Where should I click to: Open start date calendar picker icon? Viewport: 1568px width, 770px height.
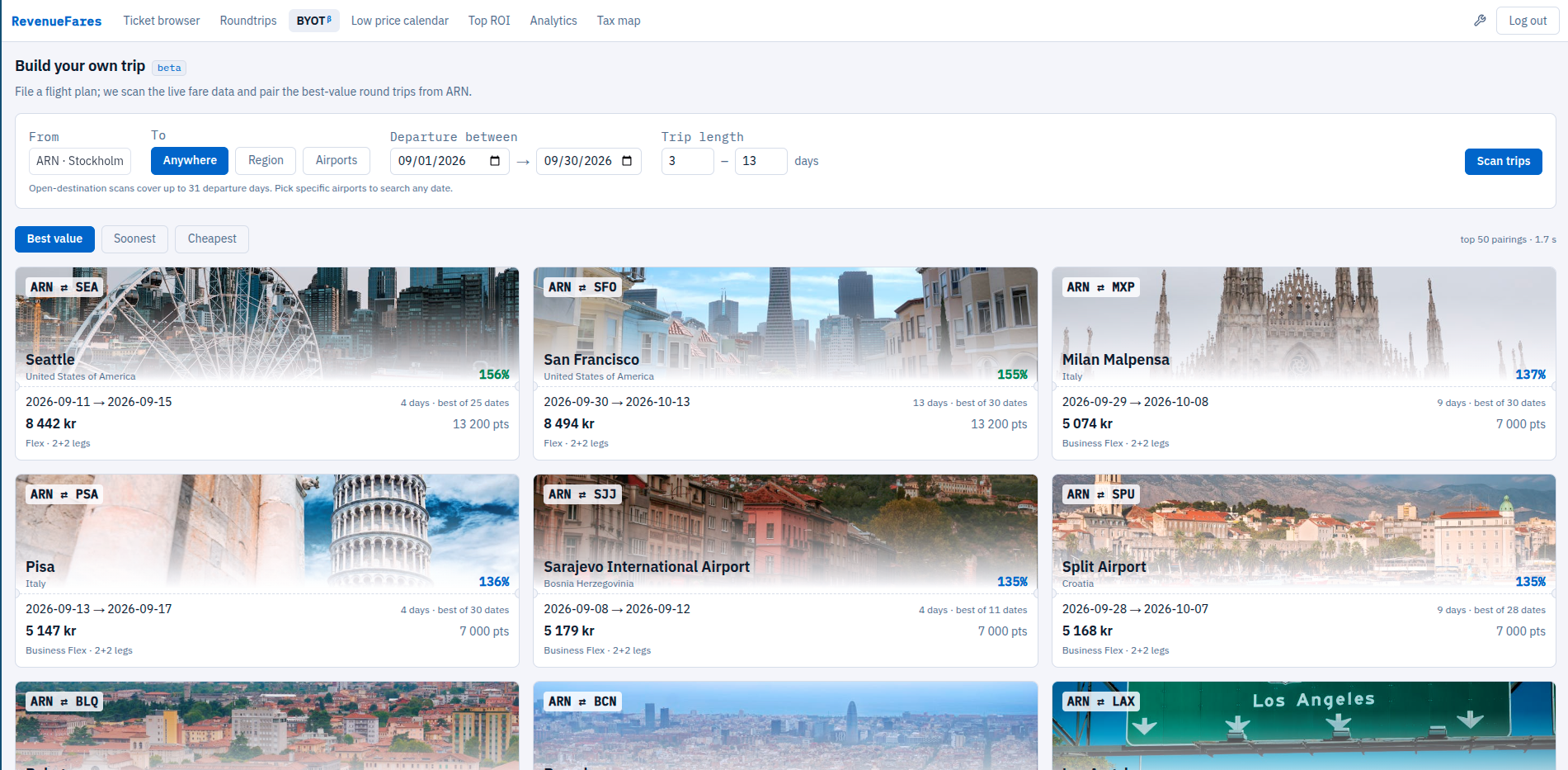coord(495,161)
